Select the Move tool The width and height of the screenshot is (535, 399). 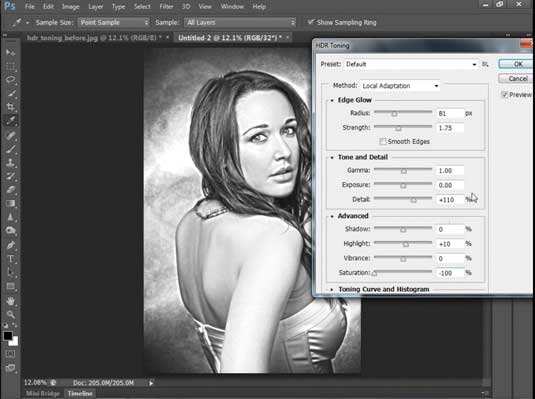coord(10,52)
